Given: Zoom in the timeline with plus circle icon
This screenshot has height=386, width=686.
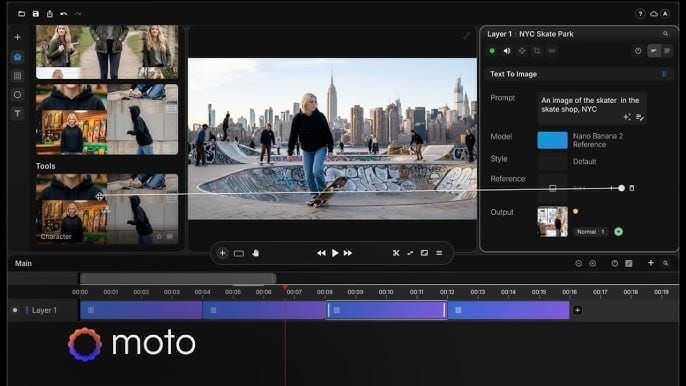Looking at the screenshot, I should (592, 263).
